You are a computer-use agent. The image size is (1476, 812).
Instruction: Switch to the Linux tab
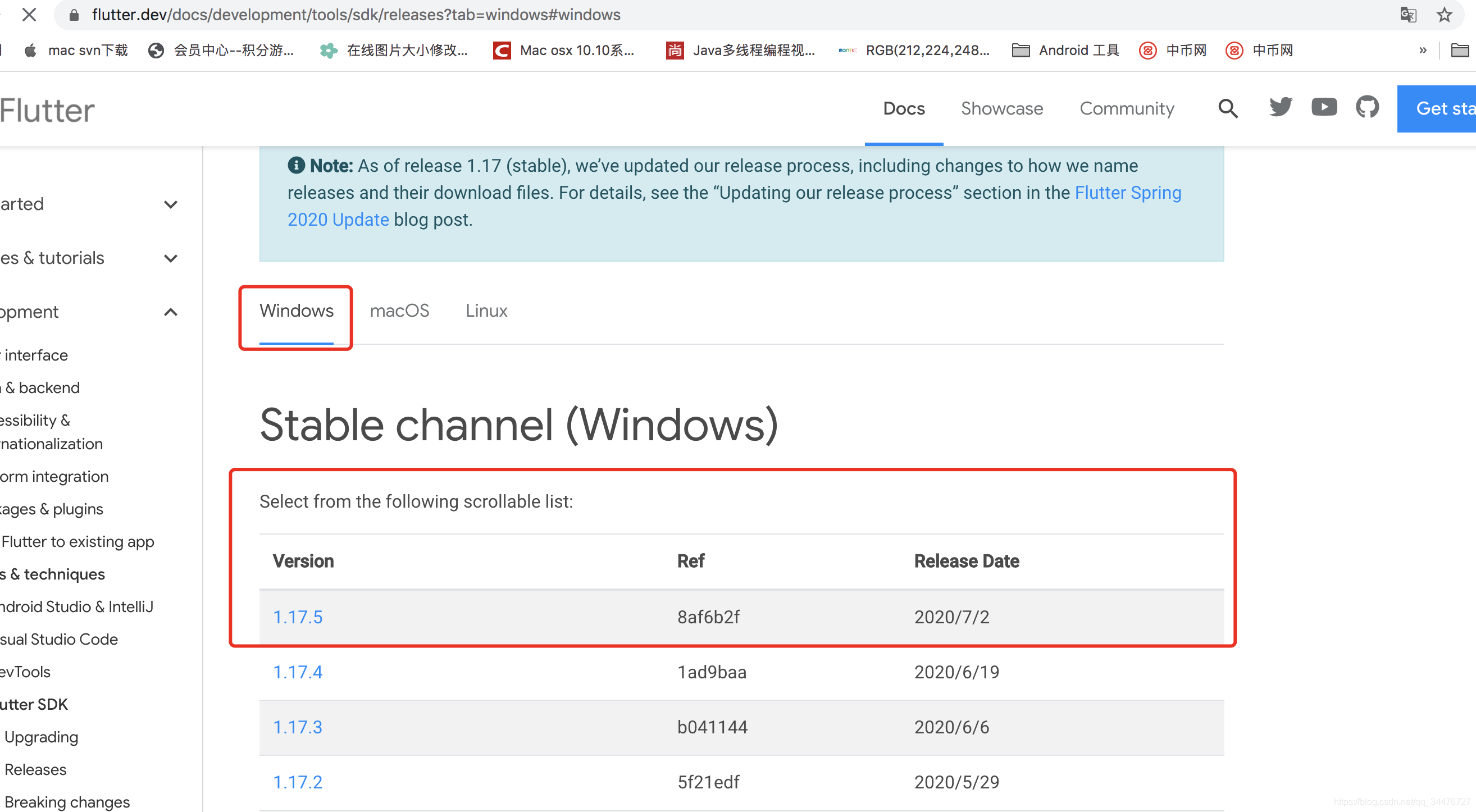click(486, 311)
